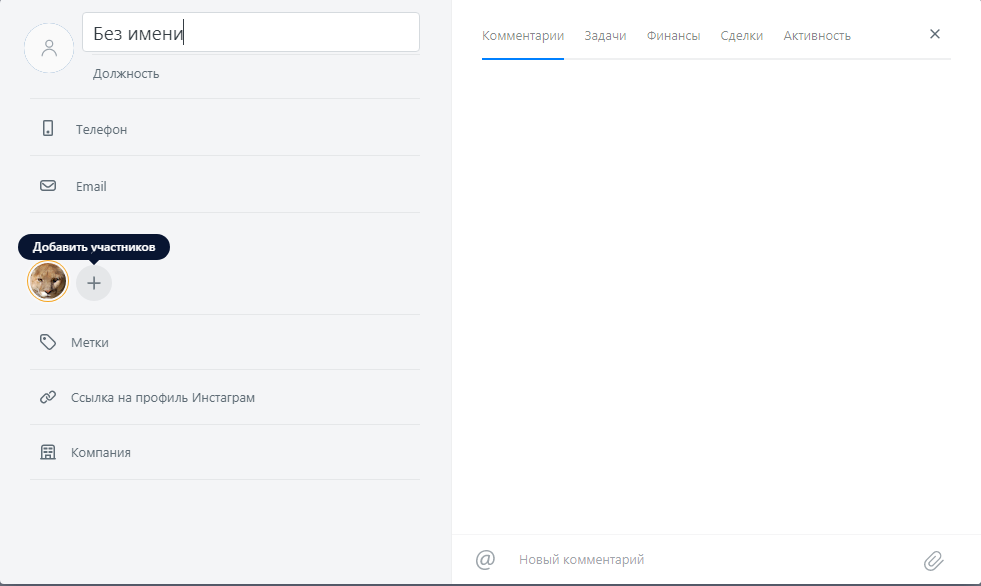Screen dimensions: 981x586
Task: Click the tag icon beside Метки
Action: point(48,341)
